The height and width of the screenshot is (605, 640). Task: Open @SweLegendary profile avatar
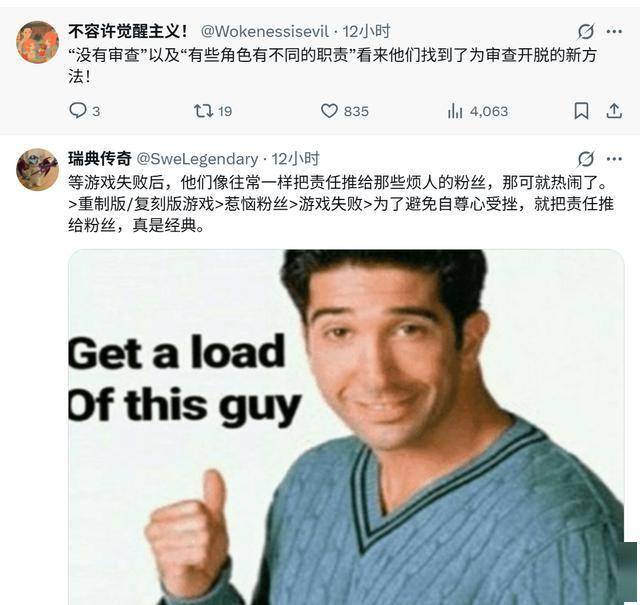[x=37, y=169]
